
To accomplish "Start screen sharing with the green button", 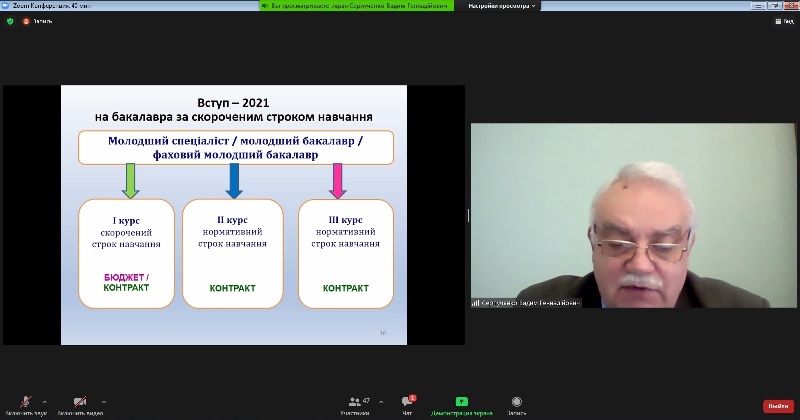I will click(x=462, y=405).
